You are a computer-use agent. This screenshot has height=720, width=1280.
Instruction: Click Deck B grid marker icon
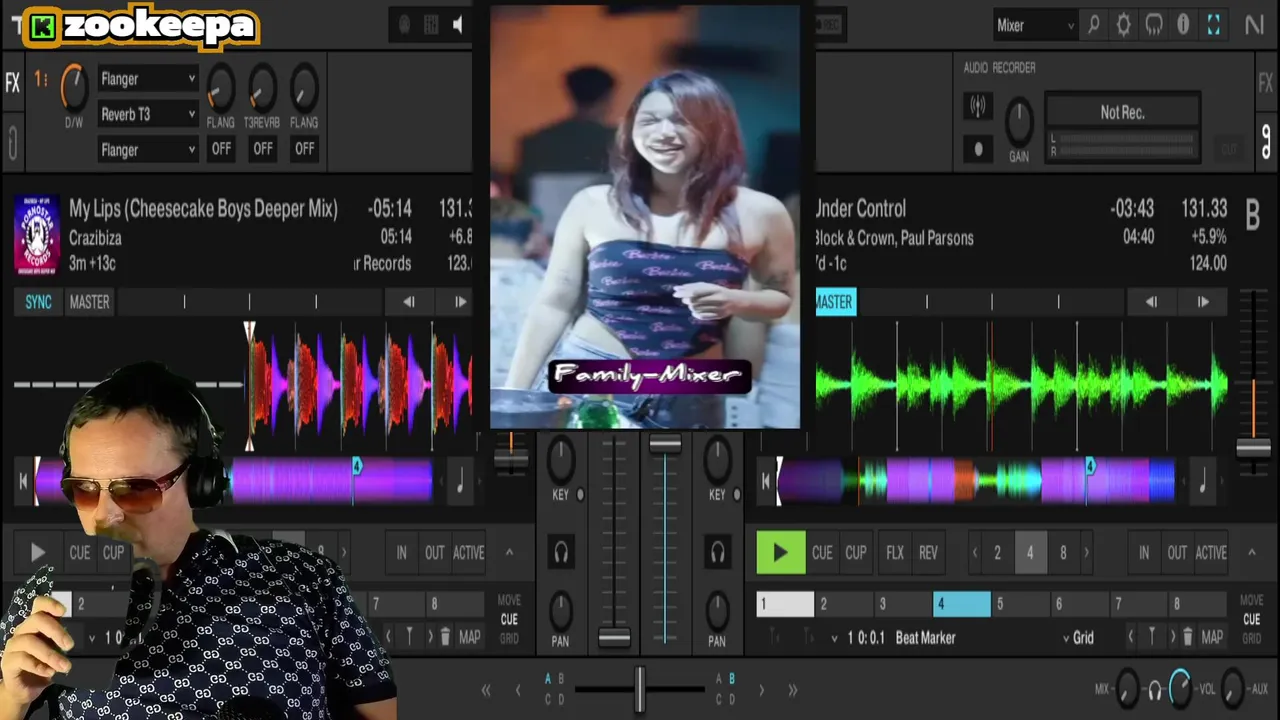[1152, 637]
